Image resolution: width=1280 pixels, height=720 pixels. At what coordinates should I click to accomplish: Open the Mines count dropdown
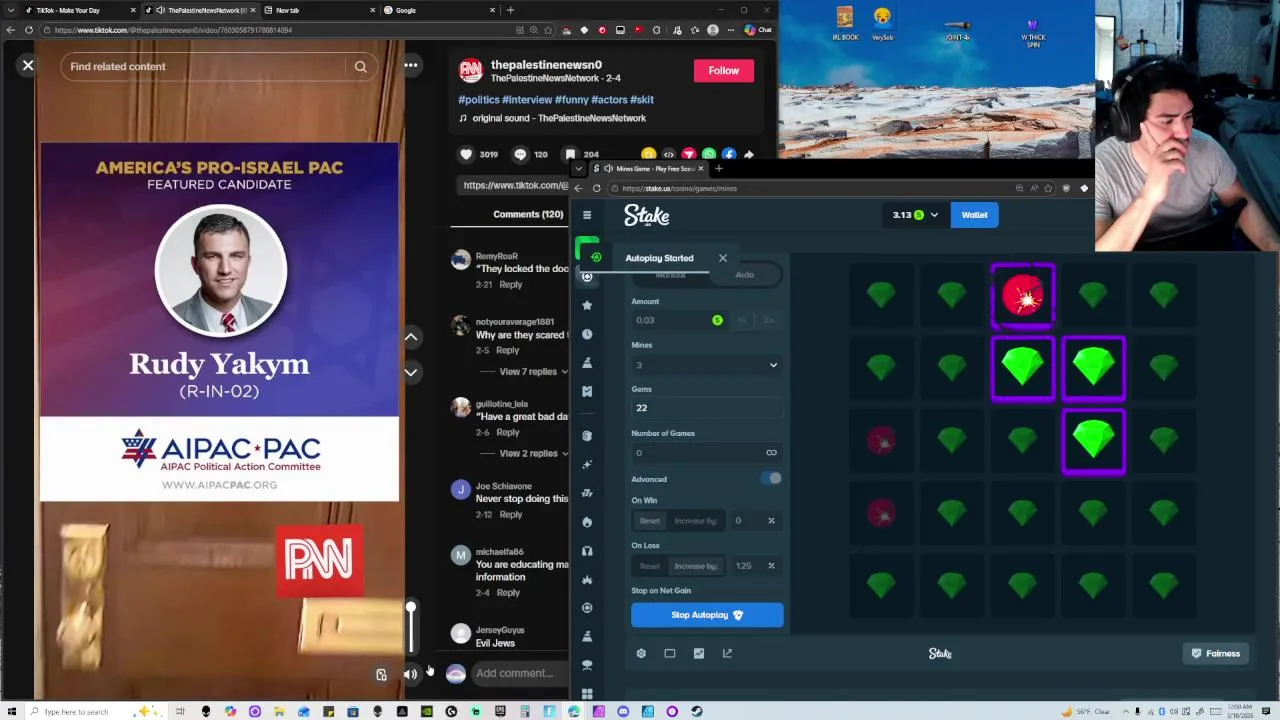706,365
